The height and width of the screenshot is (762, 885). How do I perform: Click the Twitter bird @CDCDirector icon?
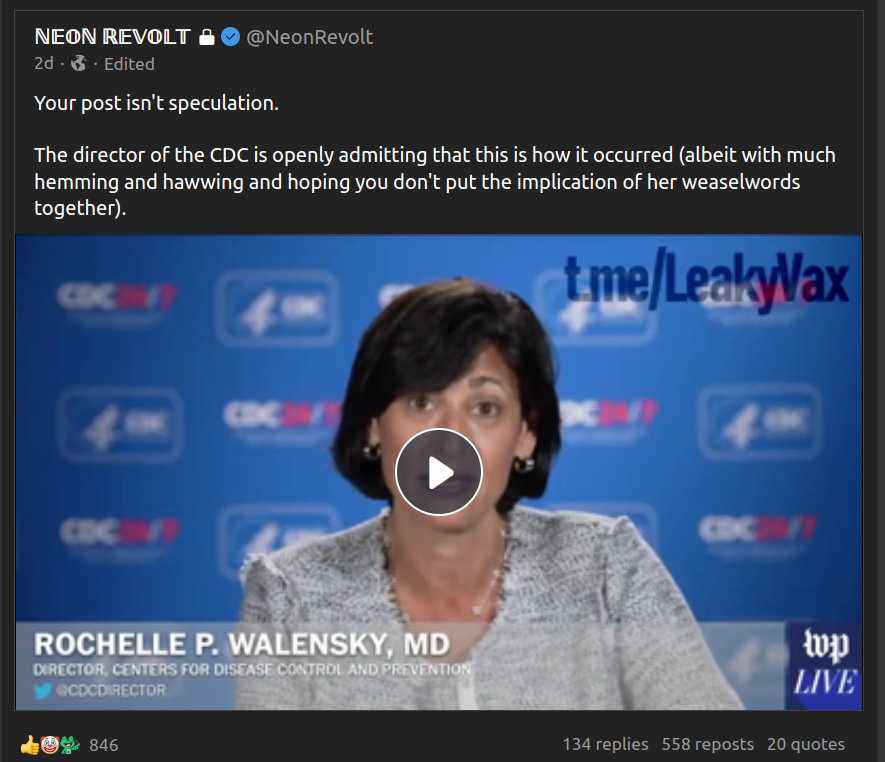(42, 690)
